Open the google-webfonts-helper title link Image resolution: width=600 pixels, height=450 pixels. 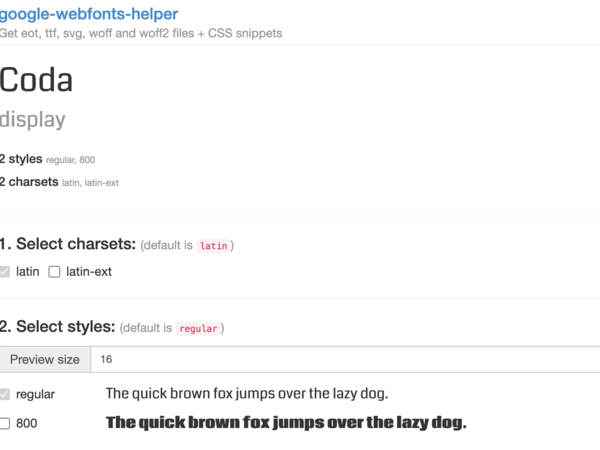click(x=90, y=14)
